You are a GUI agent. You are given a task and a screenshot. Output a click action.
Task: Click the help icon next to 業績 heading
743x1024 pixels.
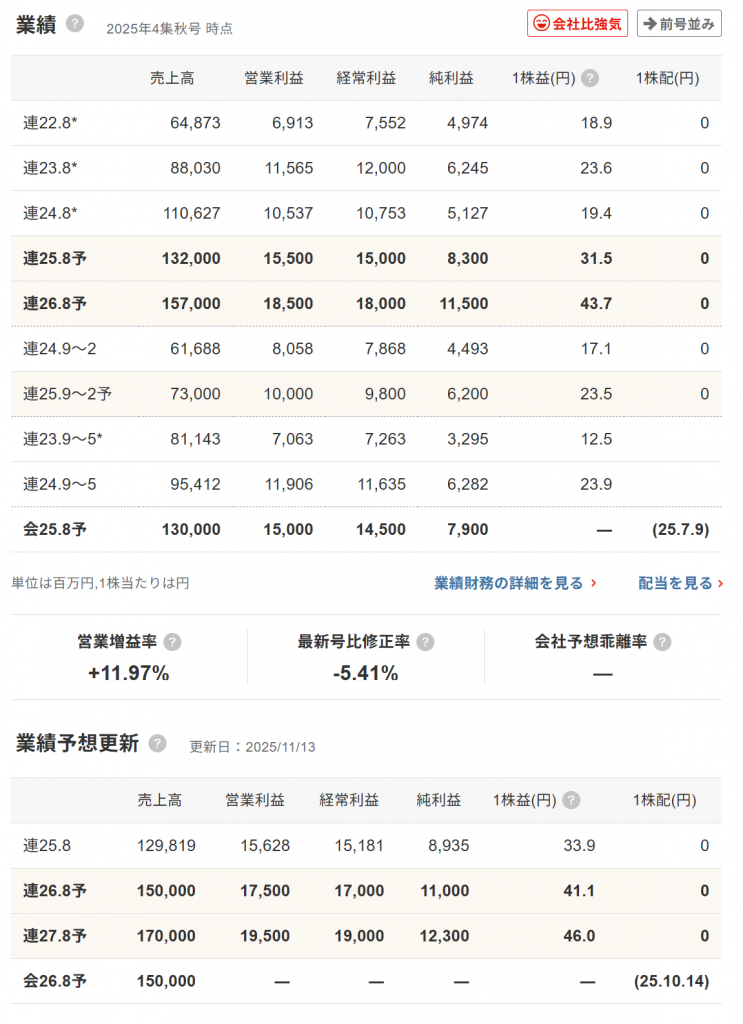(x=75, y=24)
